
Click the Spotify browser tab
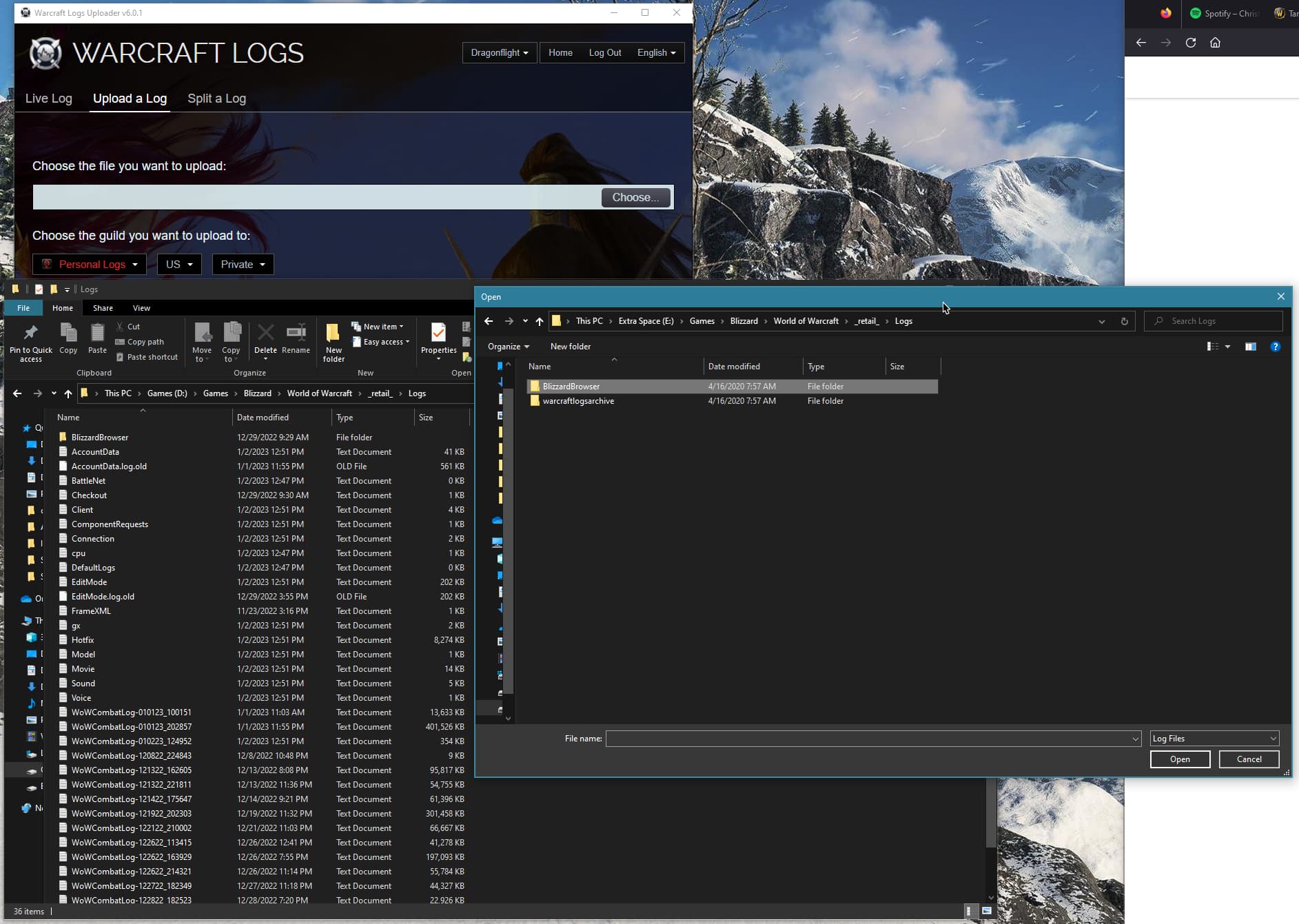tap(1225, 13)
